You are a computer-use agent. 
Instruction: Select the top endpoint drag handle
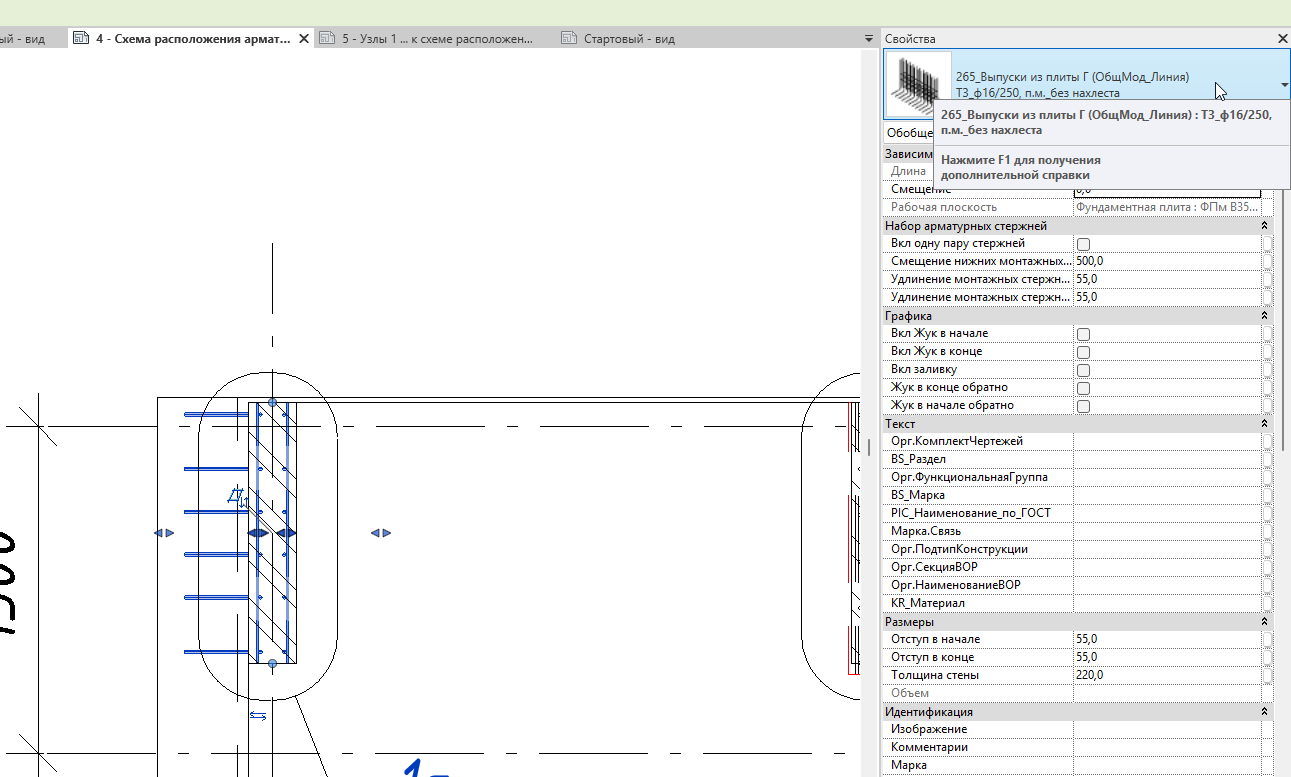[272, 402]
